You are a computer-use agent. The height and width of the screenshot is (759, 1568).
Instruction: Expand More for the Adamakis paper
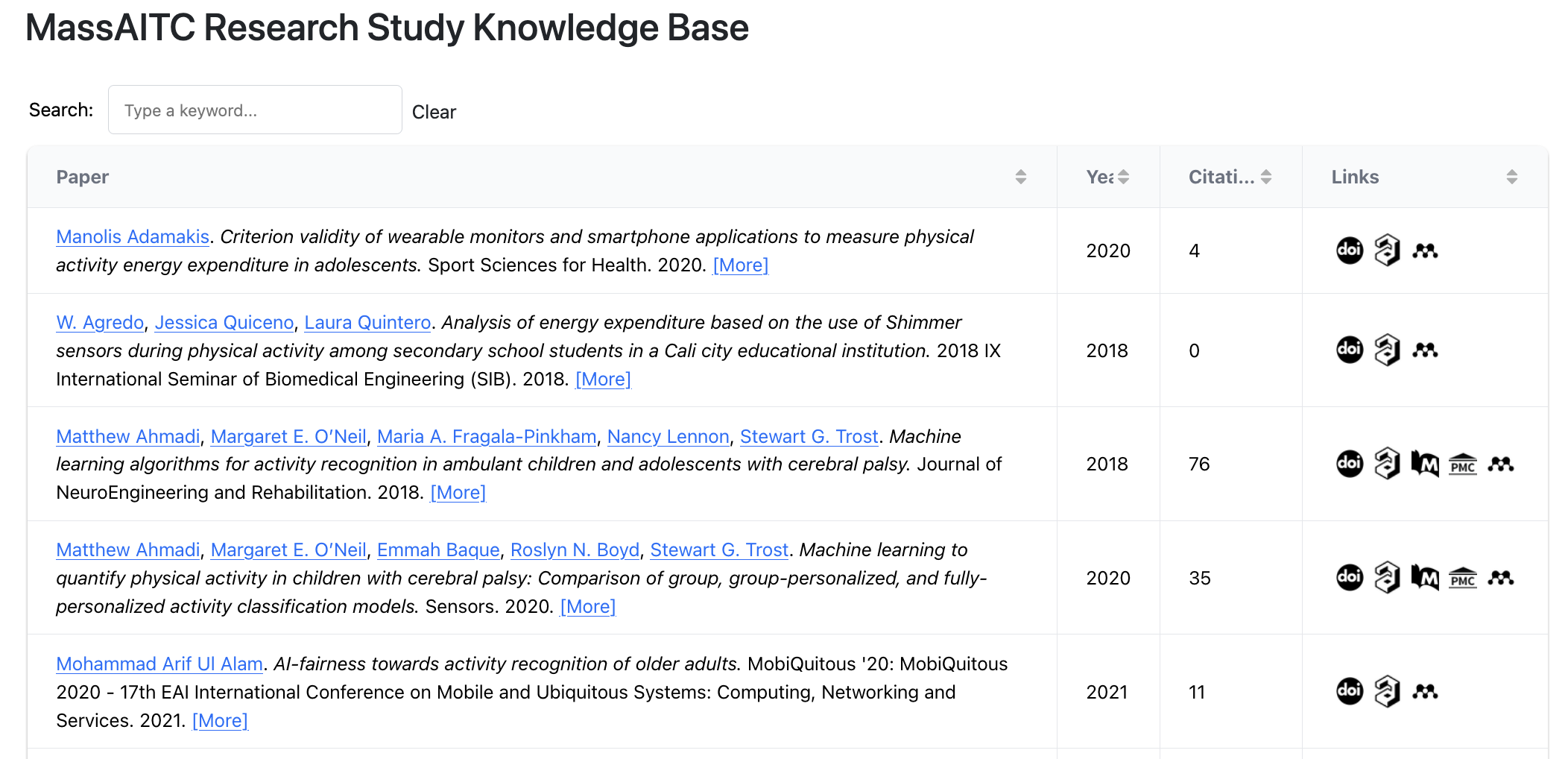[x=741, y=265]
